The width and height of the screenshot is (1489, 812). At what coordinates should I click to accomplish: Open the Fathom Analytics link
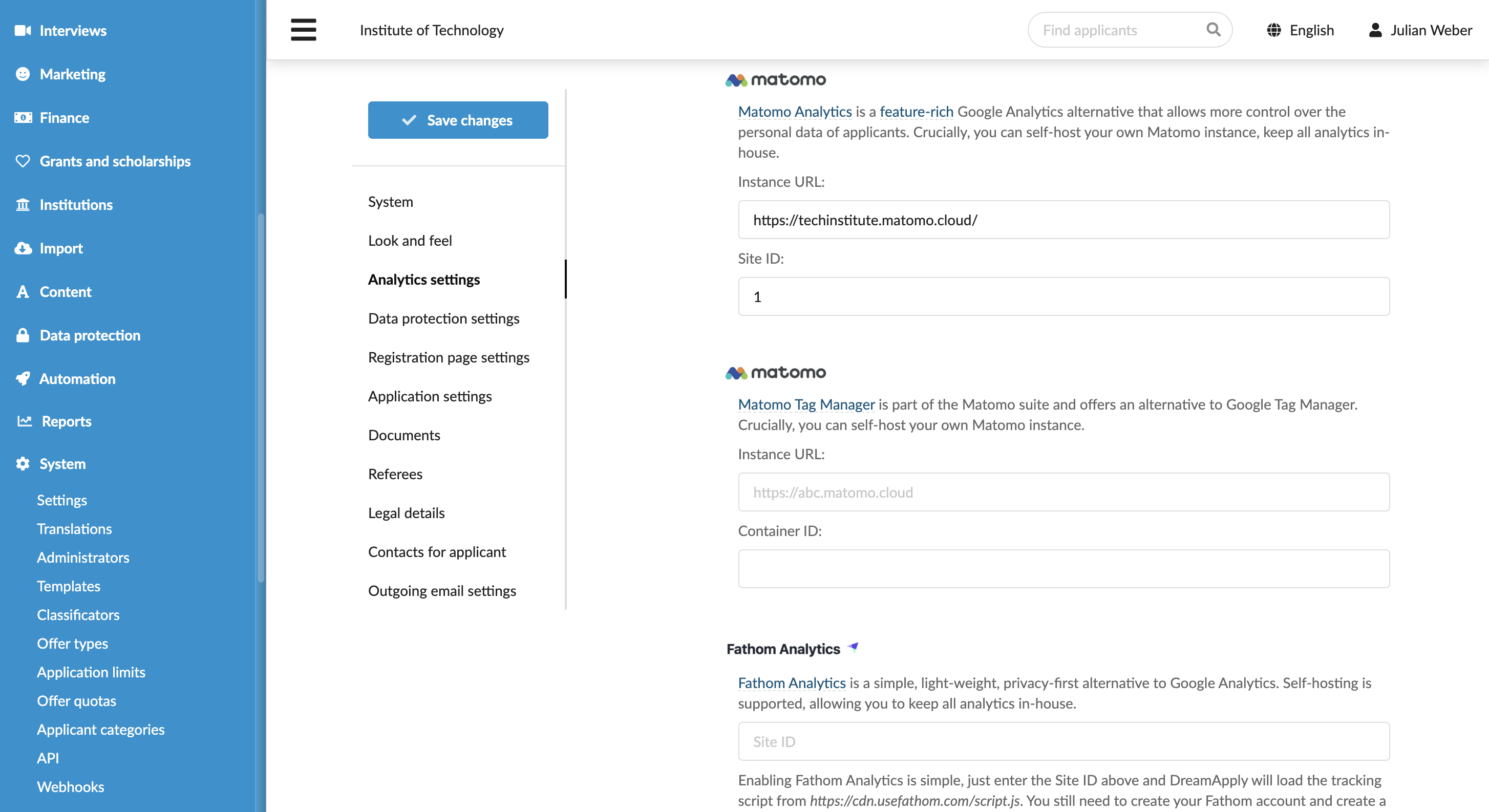tap(792, 683)
